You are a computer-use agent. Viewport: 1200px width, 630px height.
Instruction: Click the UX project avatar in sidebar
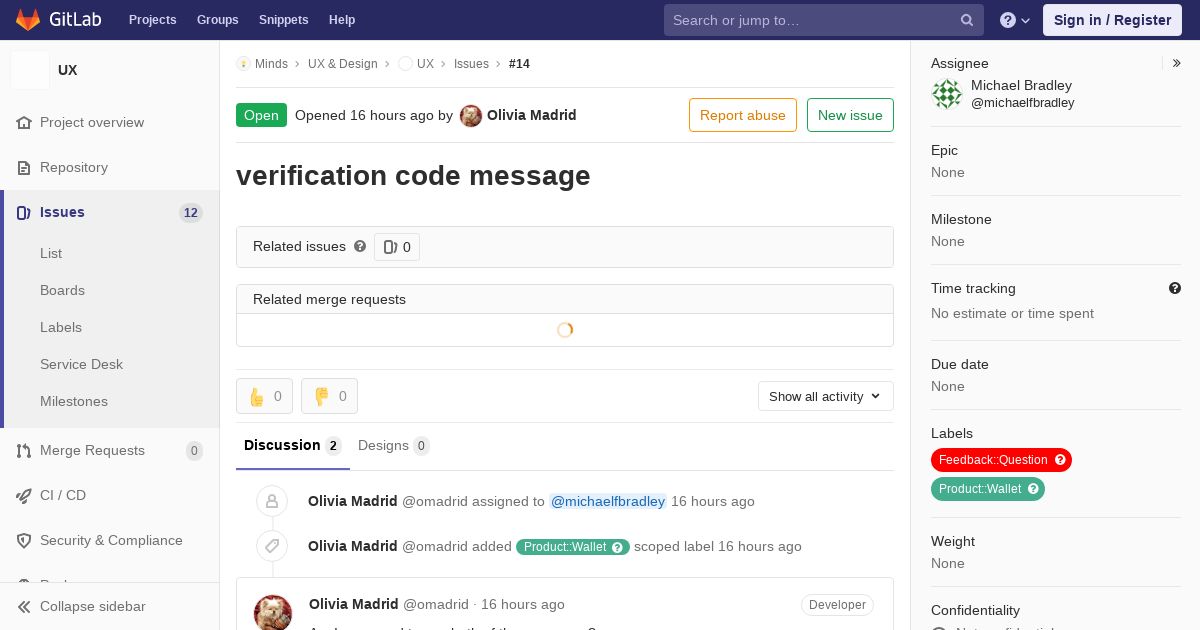coord(30,70)
